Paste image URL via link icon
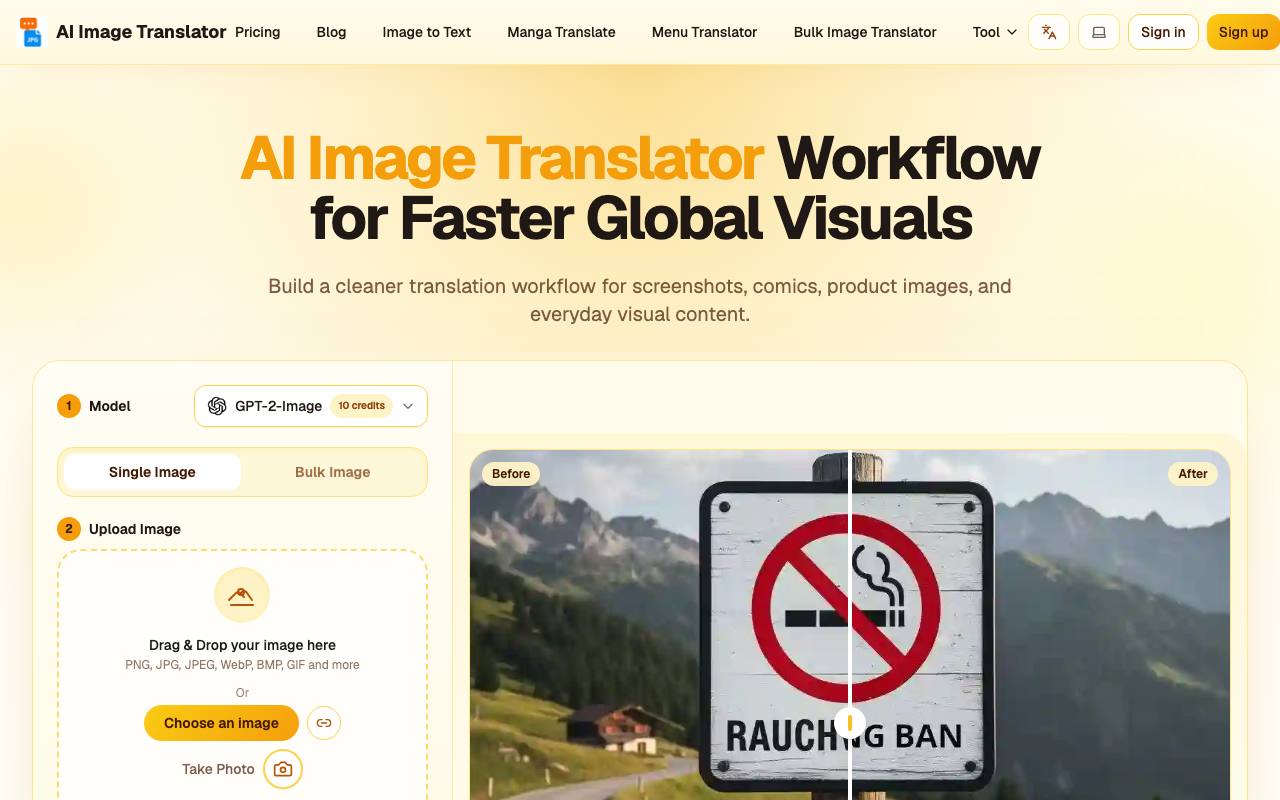The width and height of the screenshot is (1280, 800). point(324,723)
